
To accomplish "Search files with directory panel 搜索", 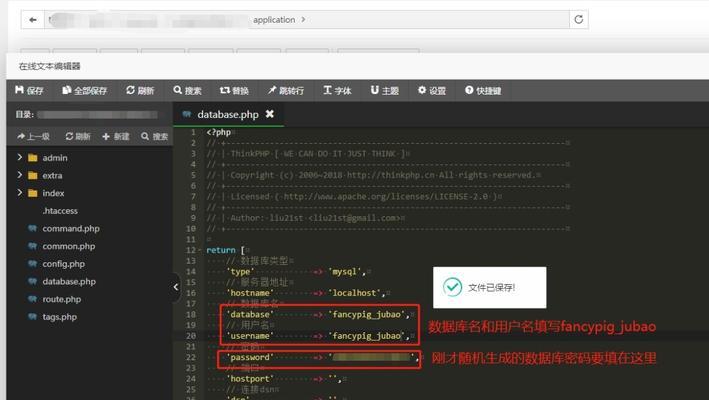I will click(155, 136).
